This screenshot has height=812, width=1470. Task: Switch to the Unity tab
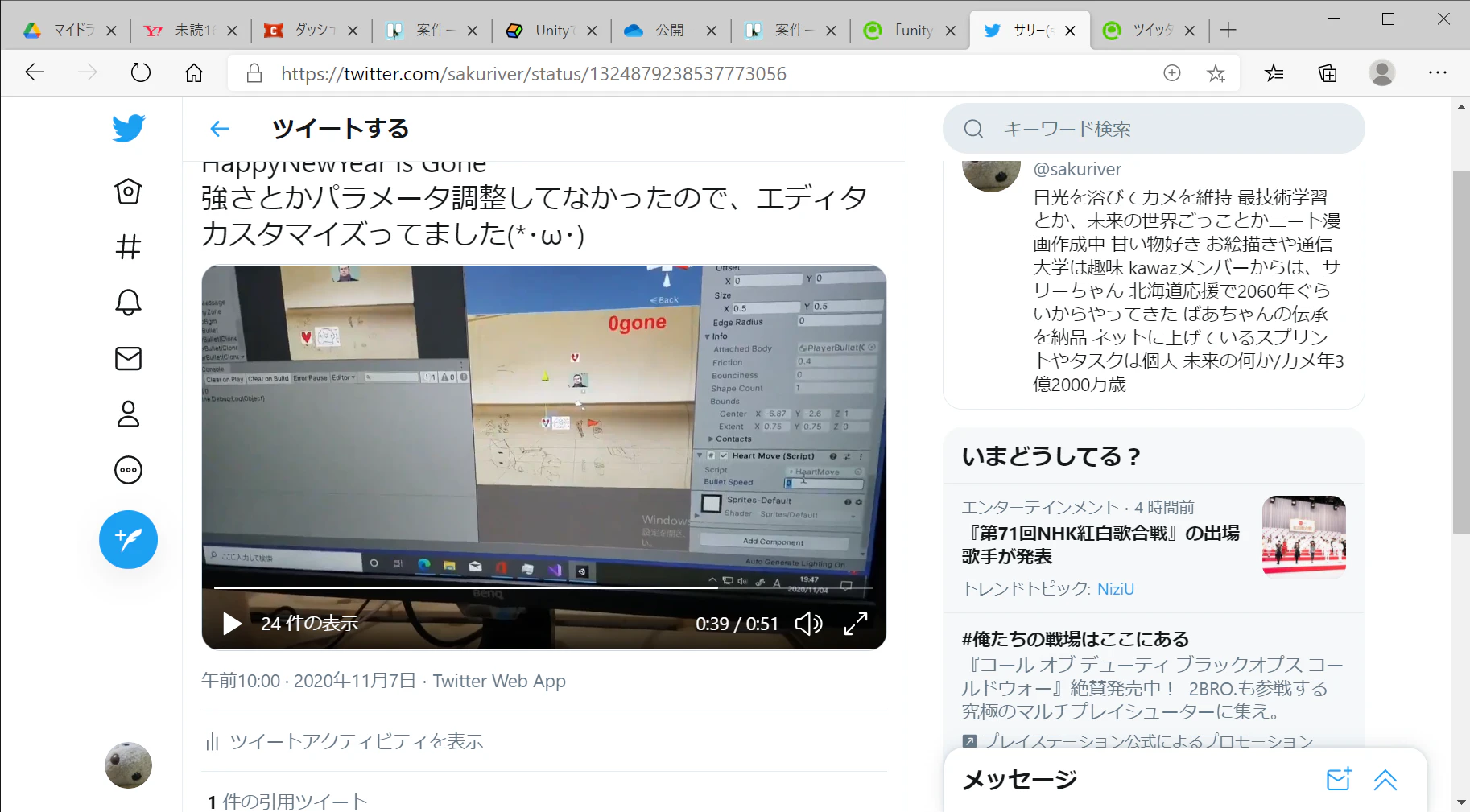[551, 31]
